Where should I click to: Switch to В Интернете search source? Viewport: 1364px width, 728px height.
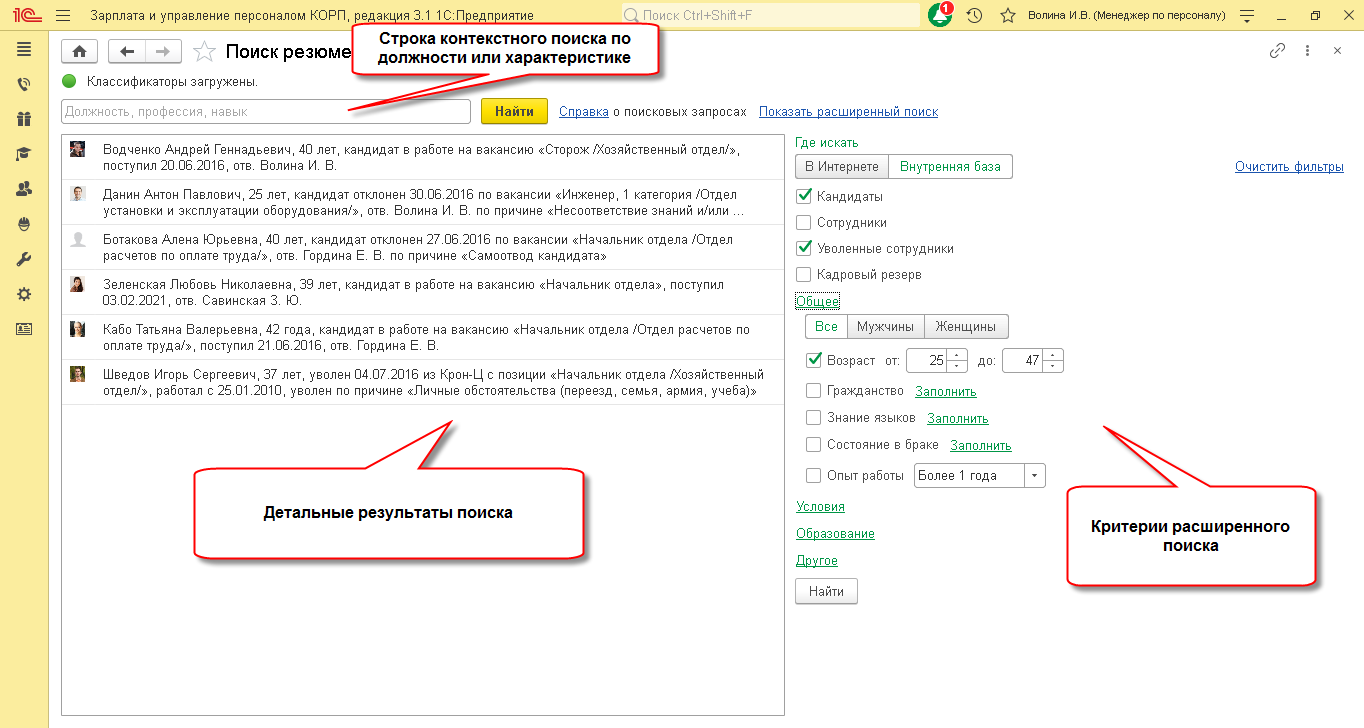(x=842, y=167)
